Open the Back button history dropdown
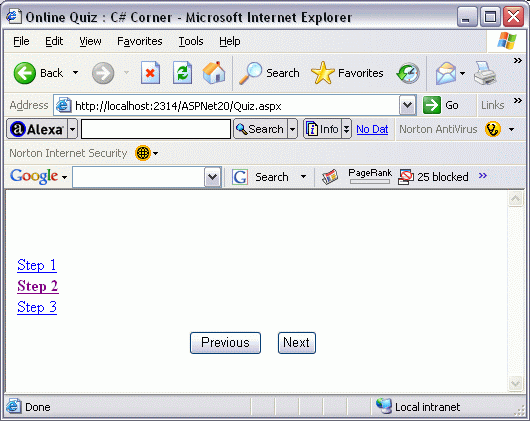Image resolution: width=530 pixels, height=421 pixels. point(75,73)
